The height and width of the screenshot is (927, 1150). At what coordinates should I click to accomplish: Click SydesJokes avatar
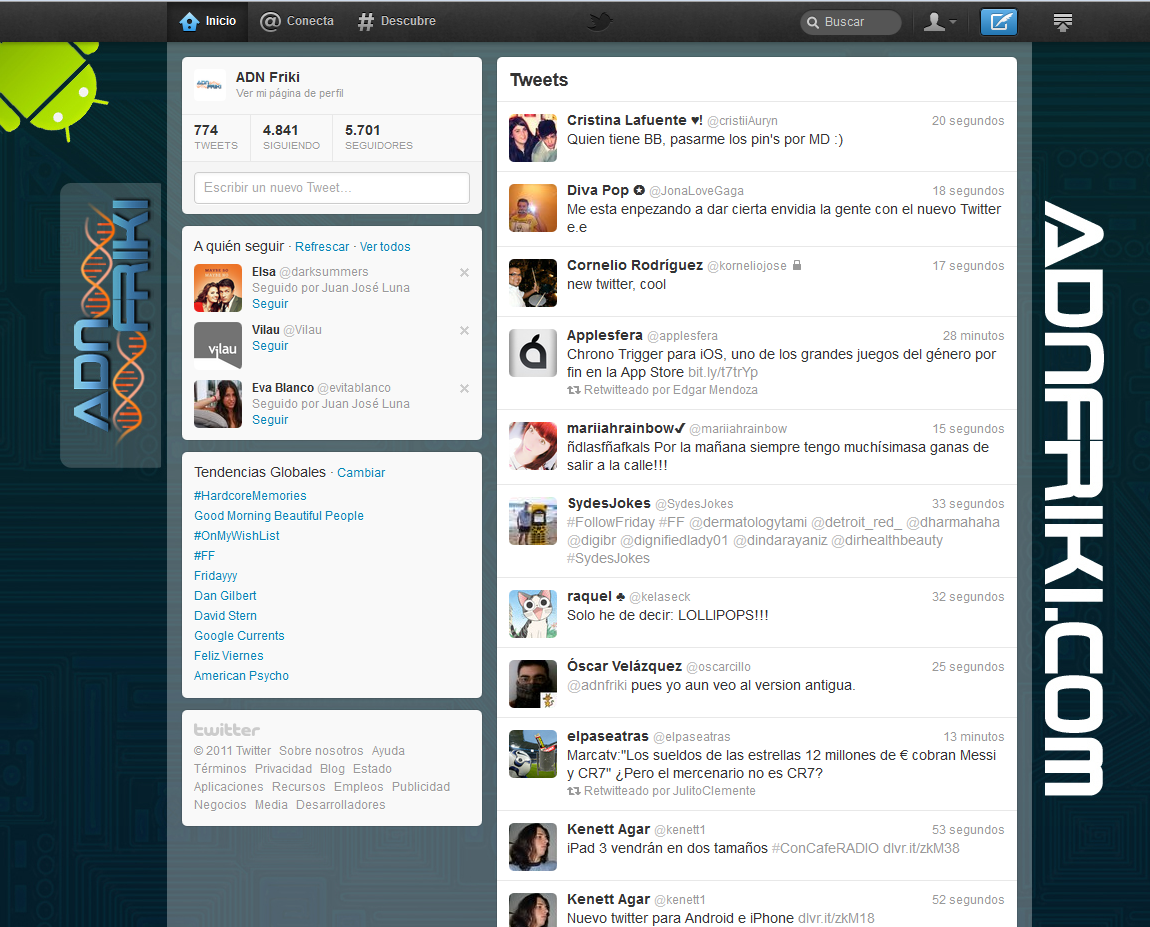click(533, 521)
